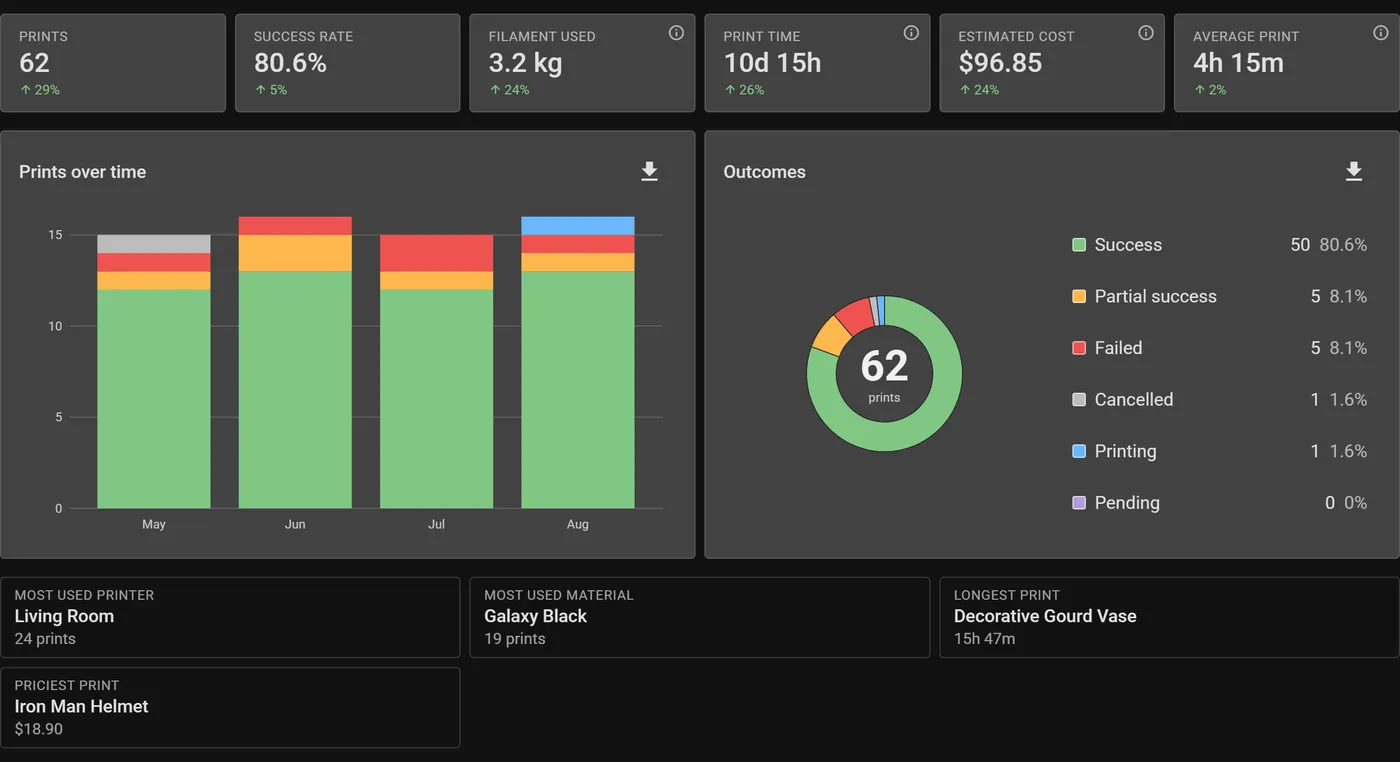Click the 15h 47m longest print duration

click(984, 639)
